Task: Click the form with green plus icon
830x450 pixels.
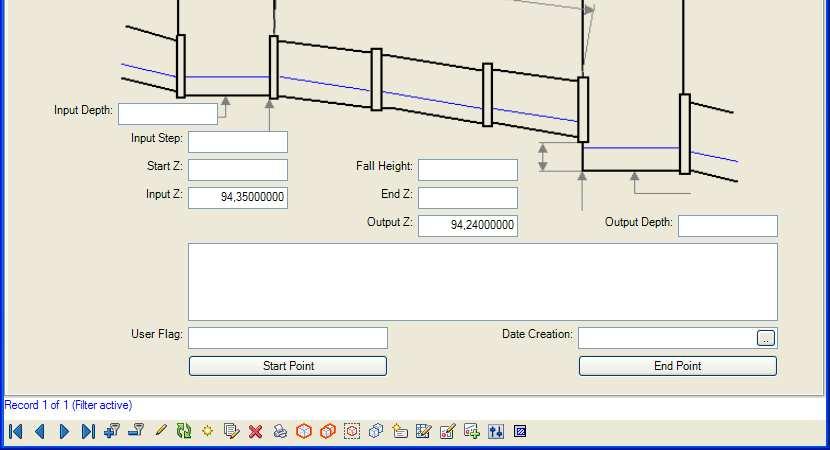Action: (471, 431)
